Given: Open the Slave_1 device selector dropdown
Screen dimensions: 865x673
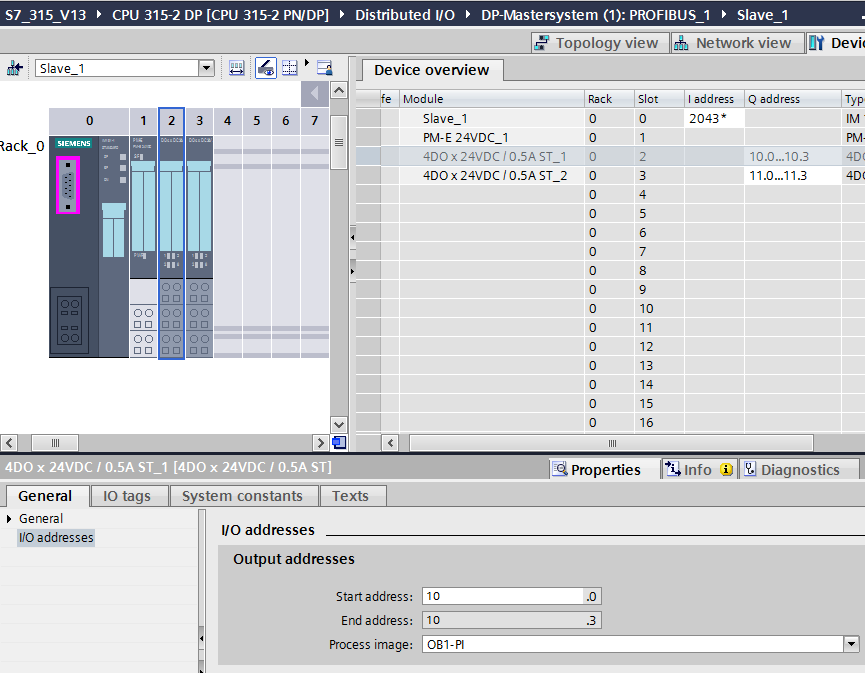Looking at the screenshot, I should point(207,68).
